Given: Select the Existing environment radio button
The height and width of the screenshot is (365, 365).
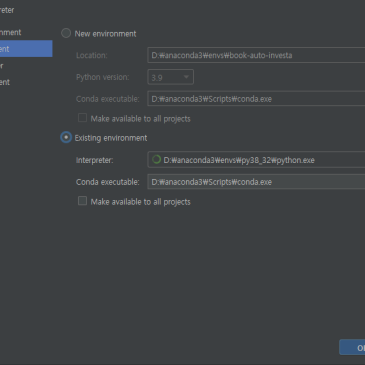Looking at the screenshot, I should point(66,137).
